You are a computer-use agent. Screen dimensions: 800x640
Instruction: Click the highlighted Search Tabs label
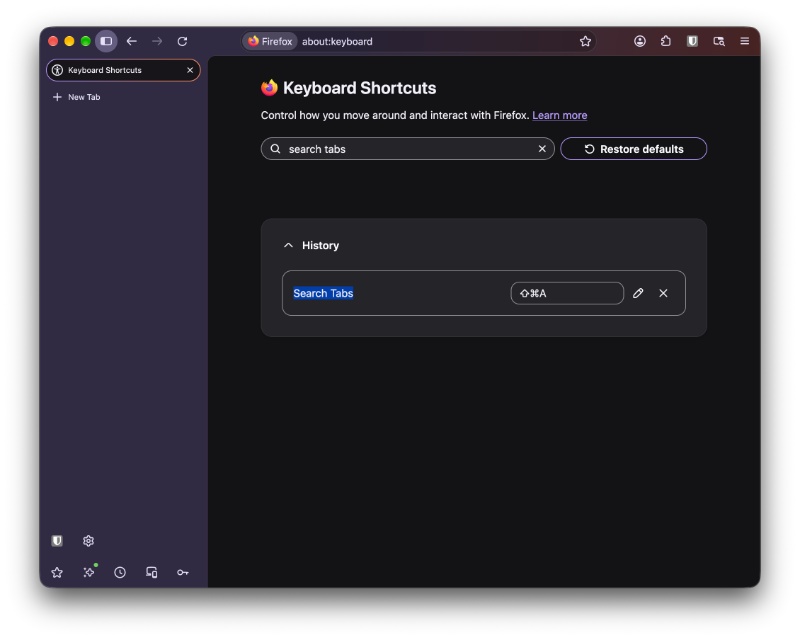click(x=323, y=293)
